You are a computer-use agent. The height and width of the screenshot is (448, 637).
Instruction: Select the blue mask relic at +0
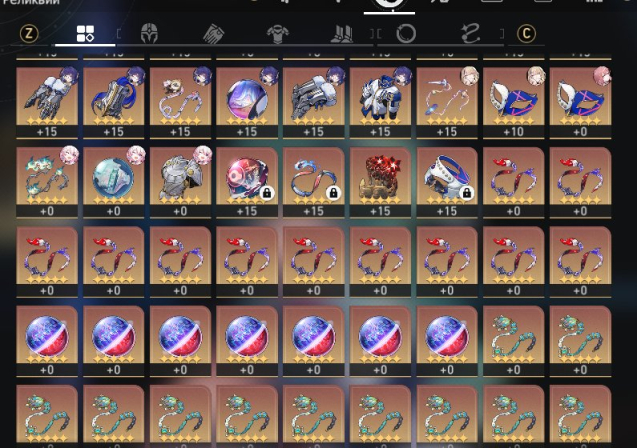[x=580, y=103]
